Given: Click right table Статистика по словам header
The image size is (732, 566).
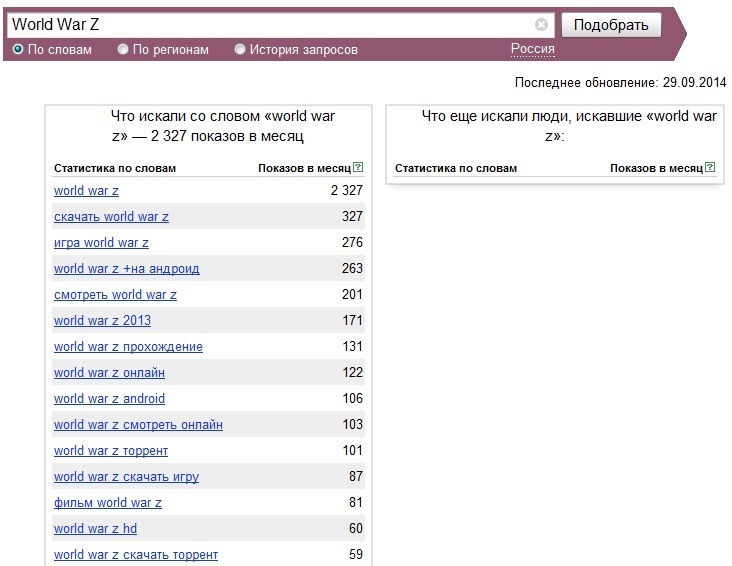Looking at the screenshot, I should point(456,168).
